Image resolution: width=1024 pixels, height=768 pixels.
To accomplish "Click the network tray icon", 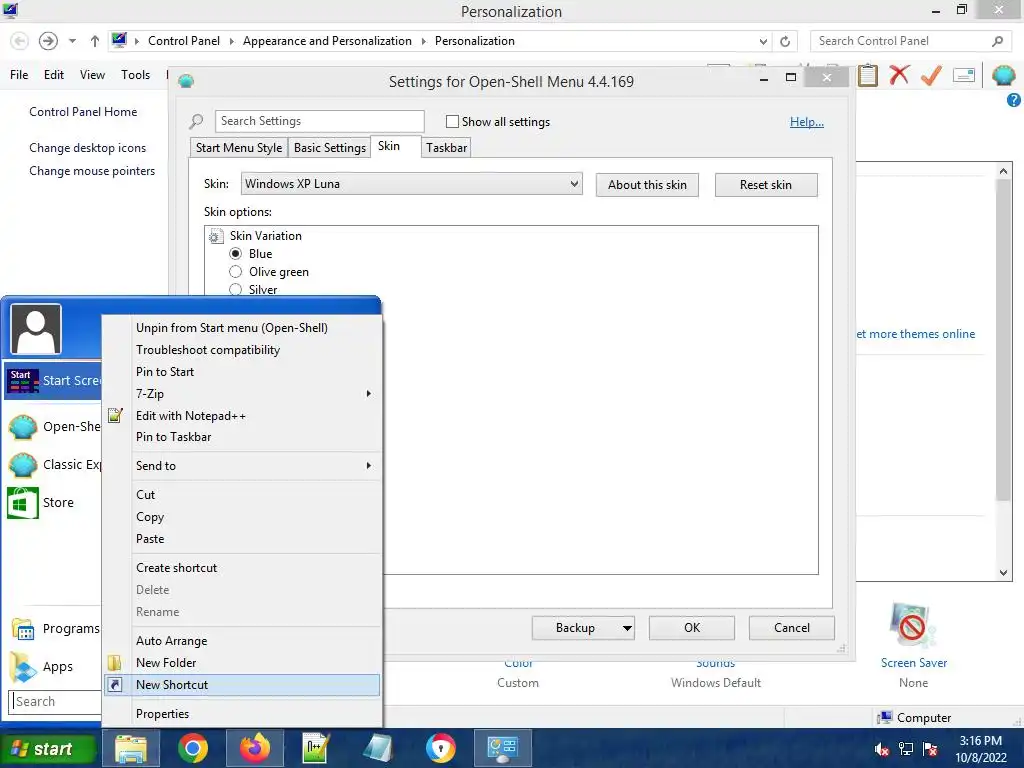I will point(906,749).
